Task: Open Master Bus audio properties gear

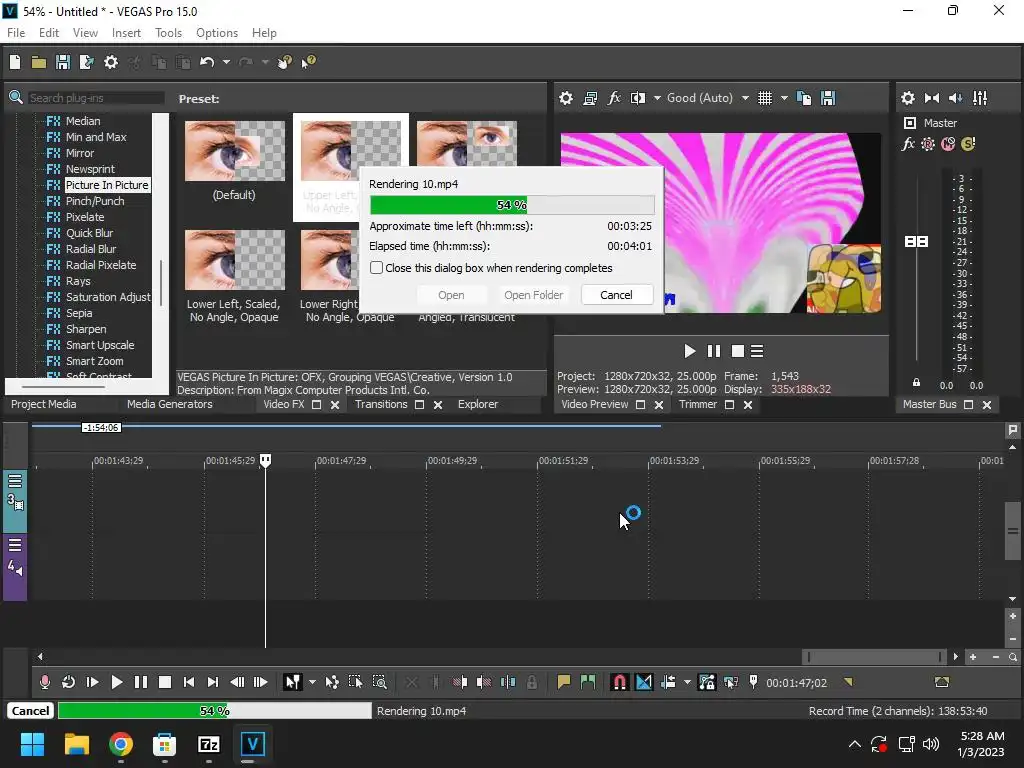Action: click(908, 98)
